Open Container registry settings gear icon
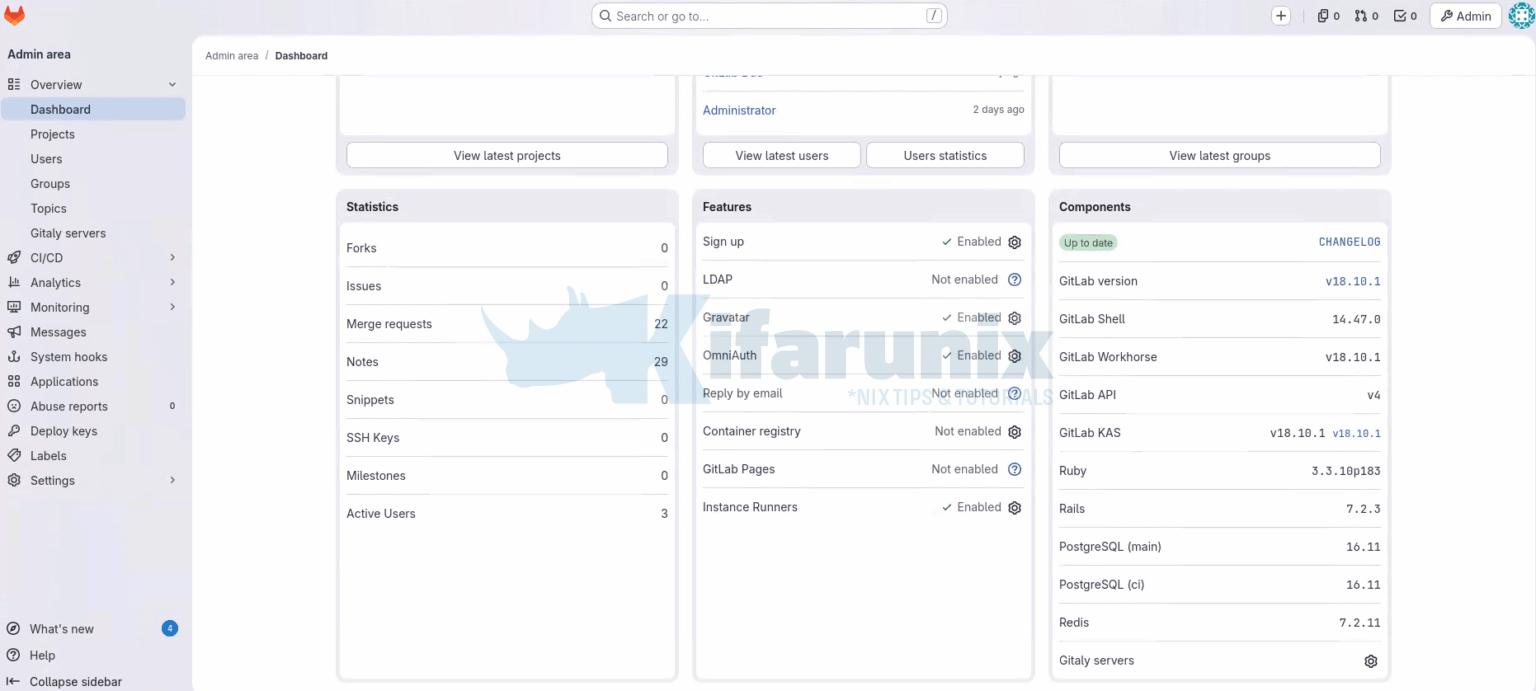 (1014, 432)
